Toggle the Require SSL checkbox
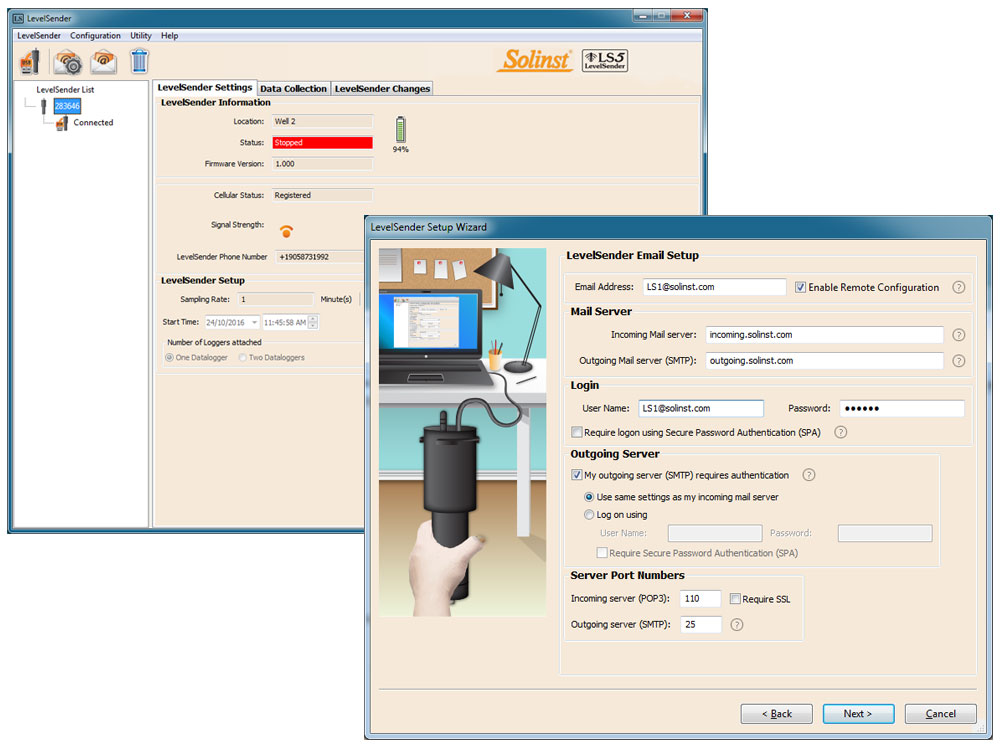This screenshot has width=1000, height=748. (x=735, y=598)
